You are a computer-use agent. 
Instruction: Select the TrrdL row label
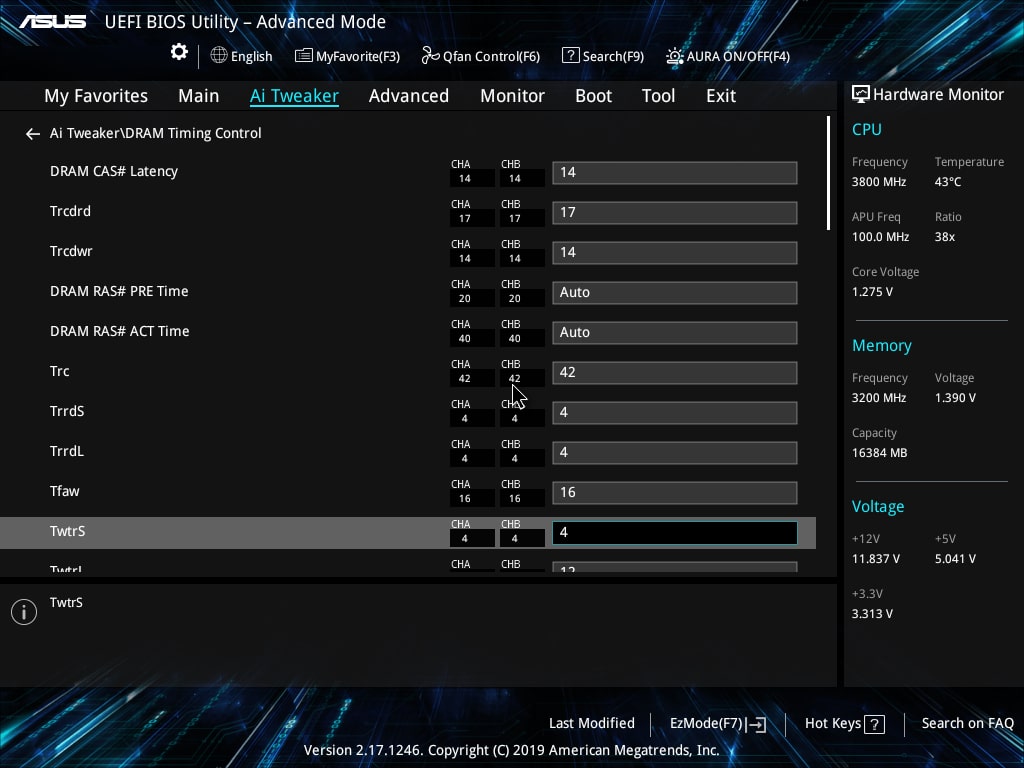pyautogui.click(x=67, y=451)
